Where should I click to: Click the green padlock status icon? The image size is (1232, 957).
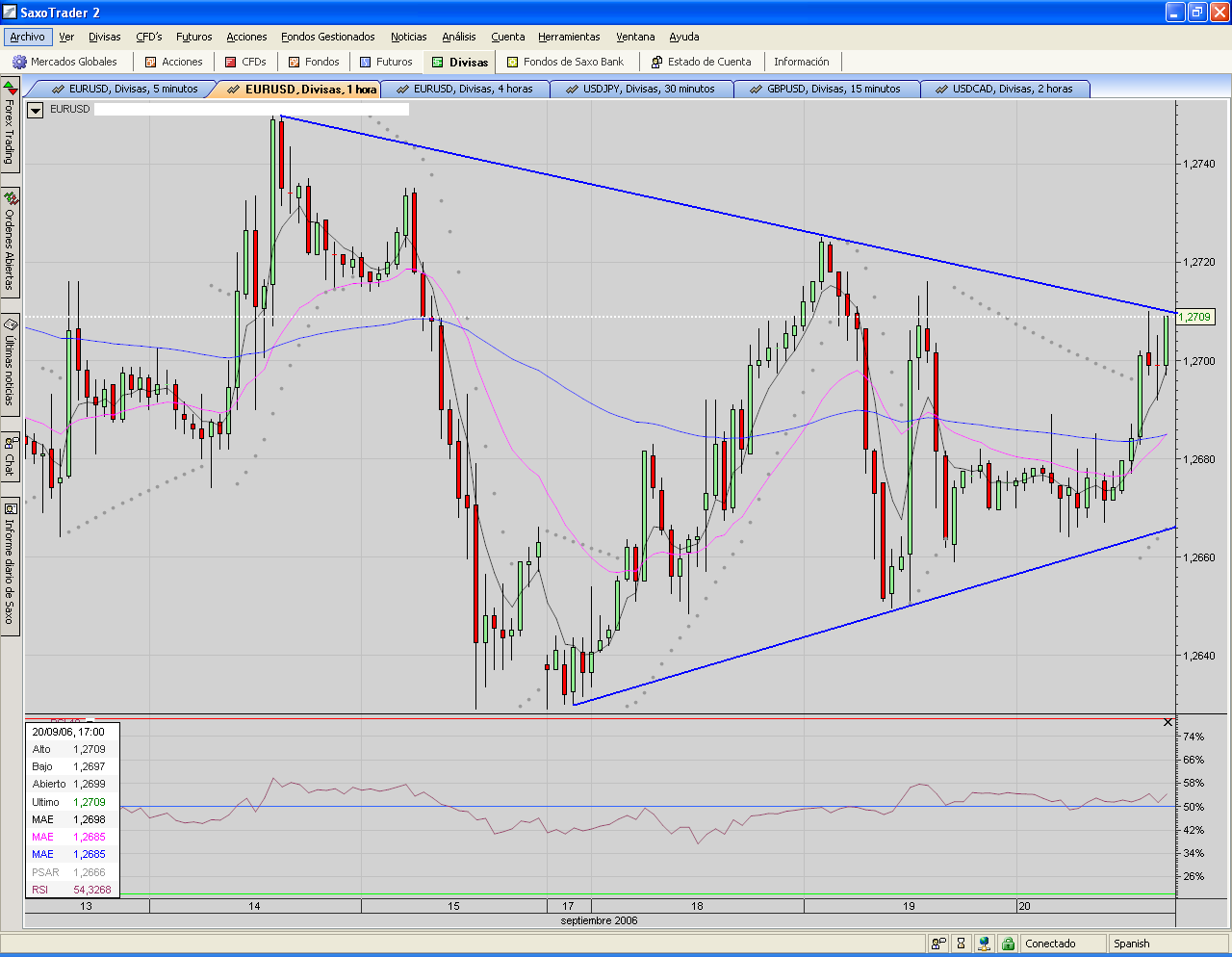click(1008, 944)
